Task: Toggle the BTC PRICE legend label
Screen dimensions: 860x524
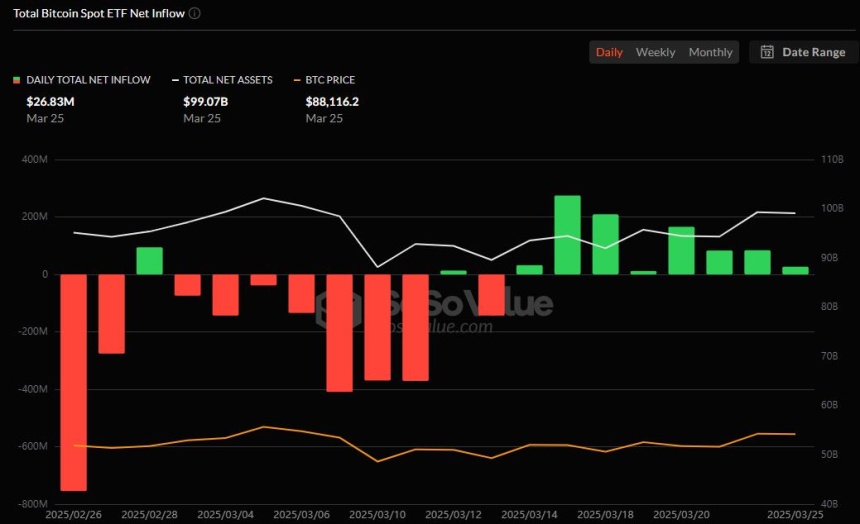Action: click(331, 80)
